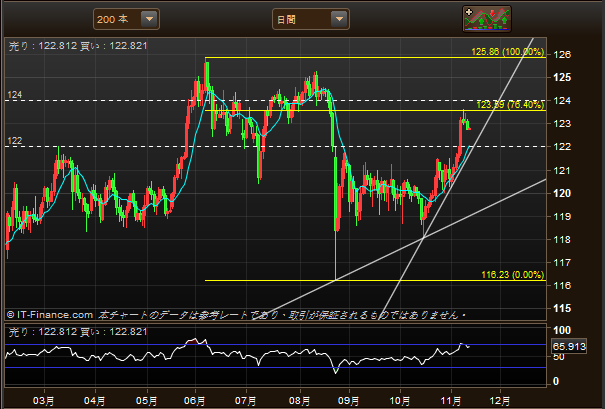Click the arrow on the 200本 dropdown
The width and height of the screenshot is (605, 409).
point(149,19)
